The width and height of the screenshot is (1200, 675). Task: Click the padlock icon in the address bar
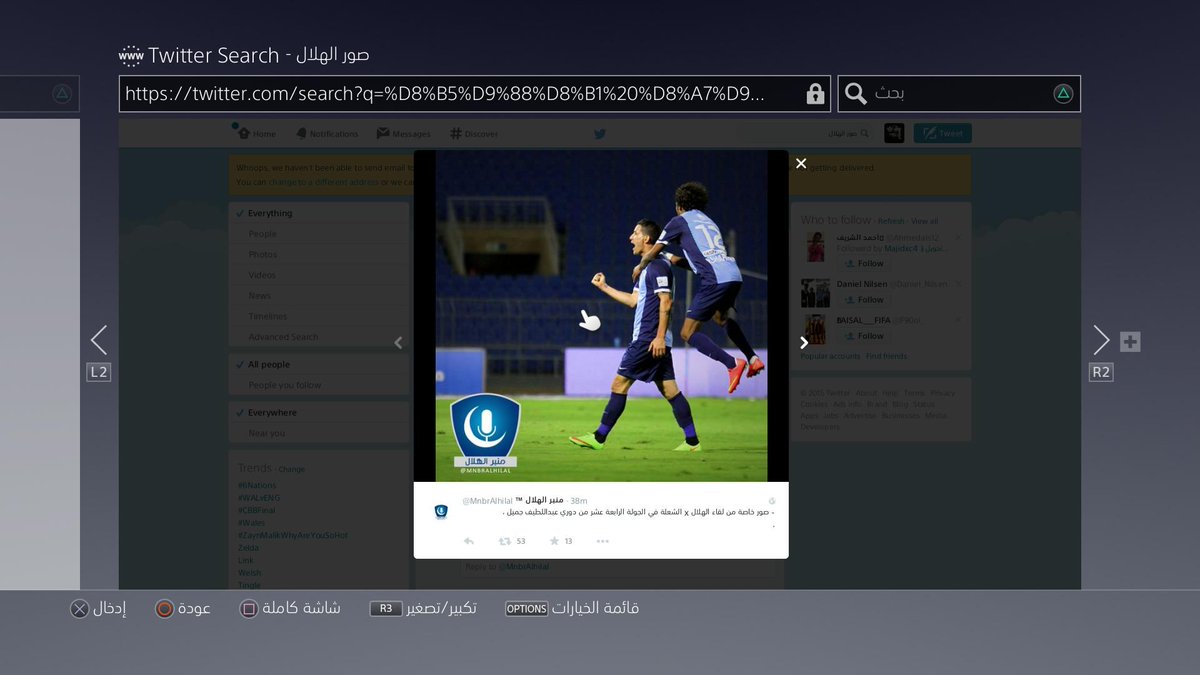(x=815, y=94)
